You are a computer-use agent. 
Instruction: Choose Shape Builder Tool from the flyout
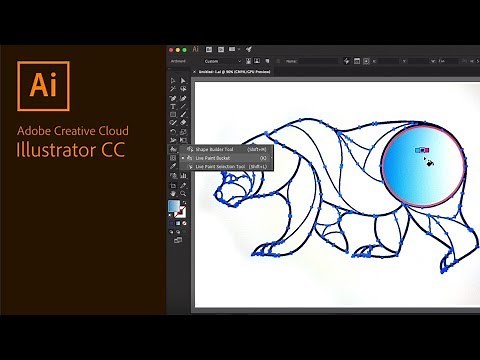tap(226, 149)
